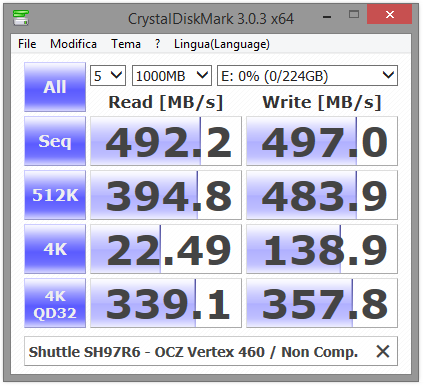Click the Write [MB/s] column header

pos(322,102)
